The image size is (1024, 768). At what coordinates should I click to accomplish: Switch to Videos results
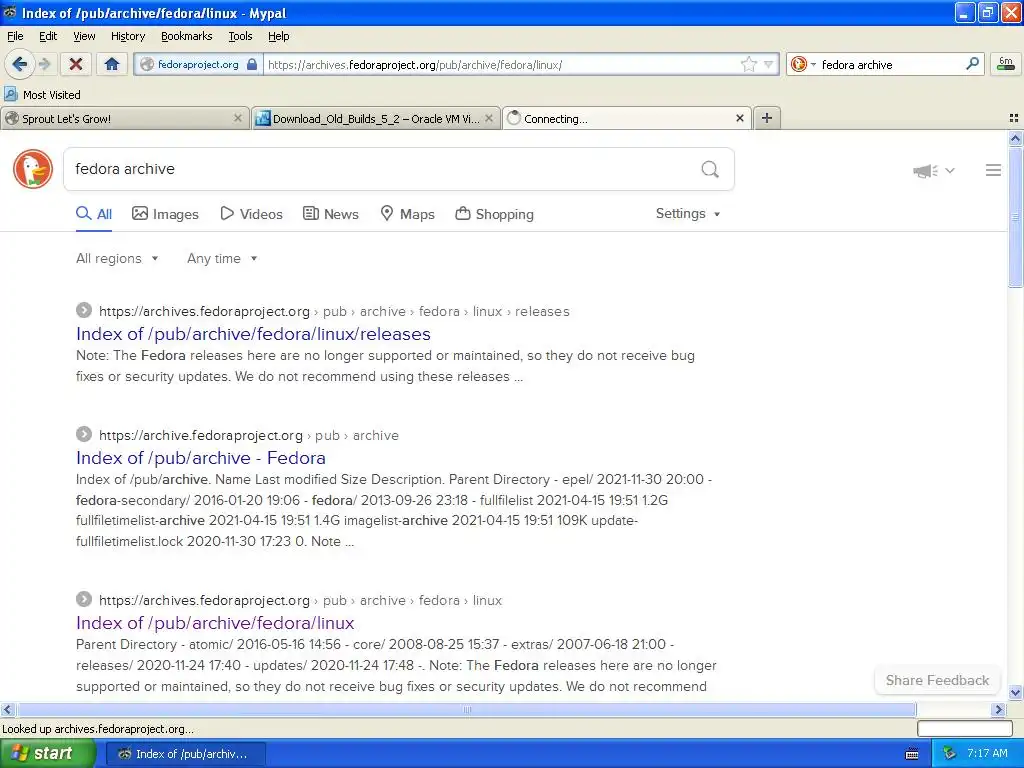(251, 214)
